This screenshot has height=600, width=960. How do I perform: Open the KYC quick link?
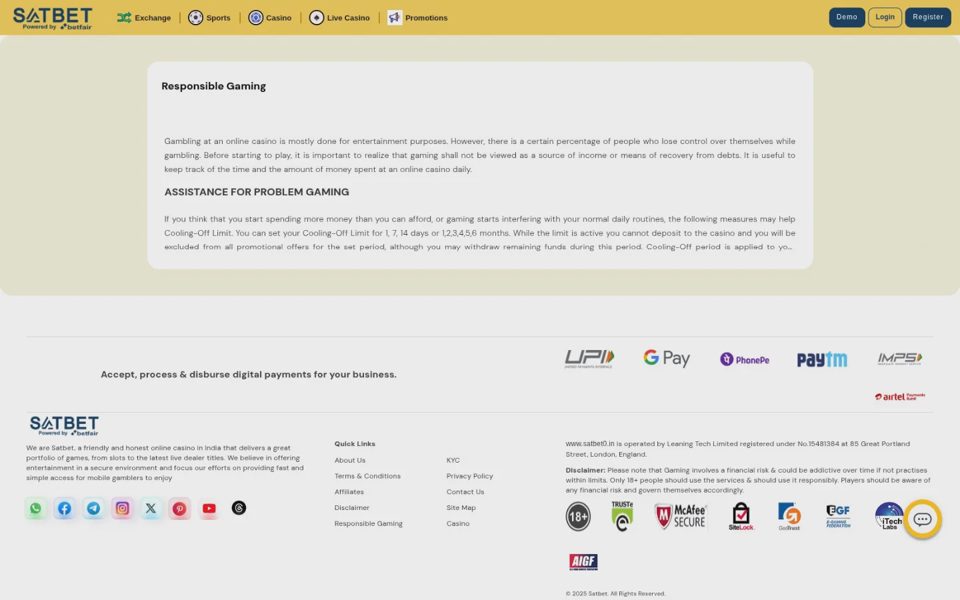pos(453,460)
